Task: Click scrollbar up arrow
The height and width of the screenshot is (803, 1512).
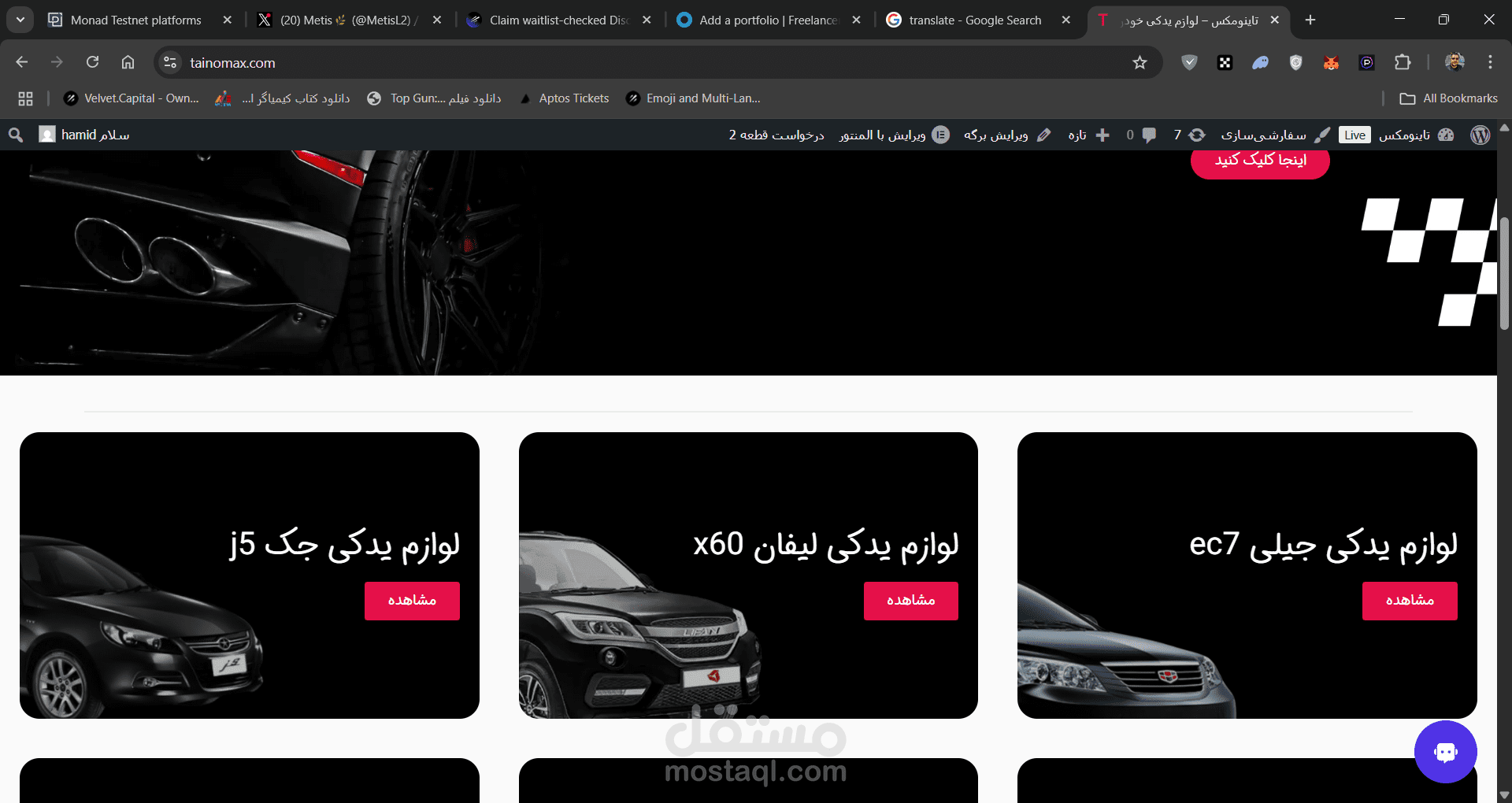Action: coord(1504,127)
